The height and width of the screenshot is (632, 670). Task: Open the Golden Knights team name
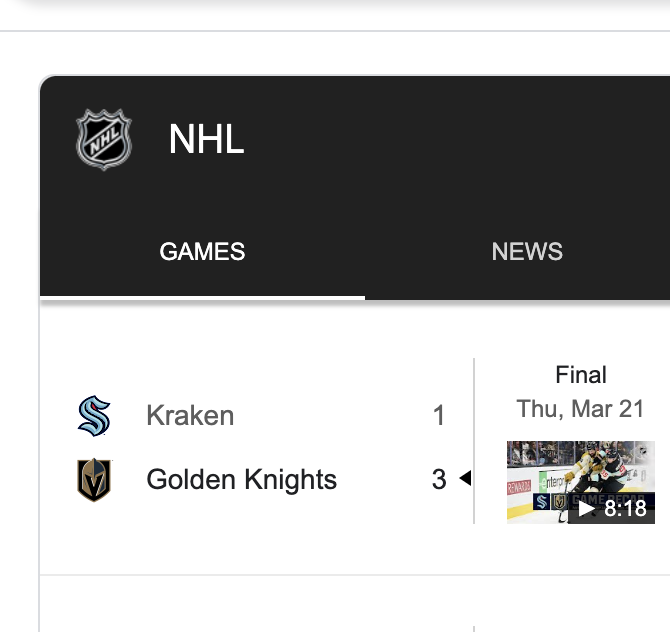point(241,479)
